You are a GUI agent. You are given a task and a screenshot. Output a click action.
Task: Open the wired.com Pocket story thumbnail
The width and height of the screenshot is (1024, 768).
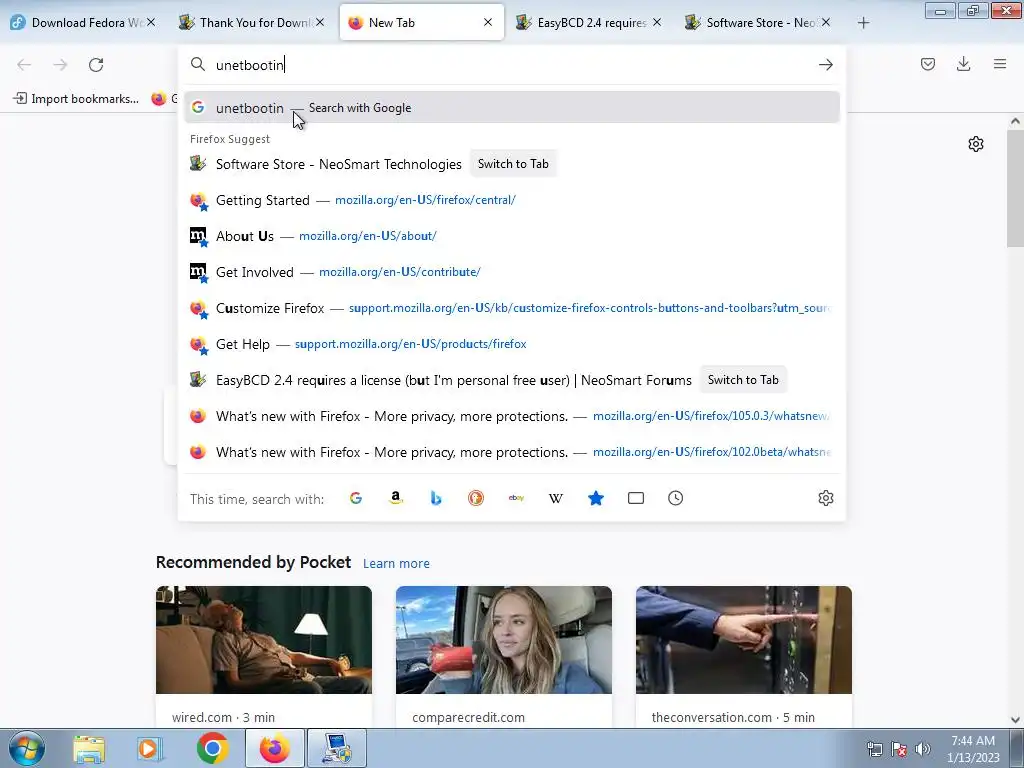click(264, 640)
